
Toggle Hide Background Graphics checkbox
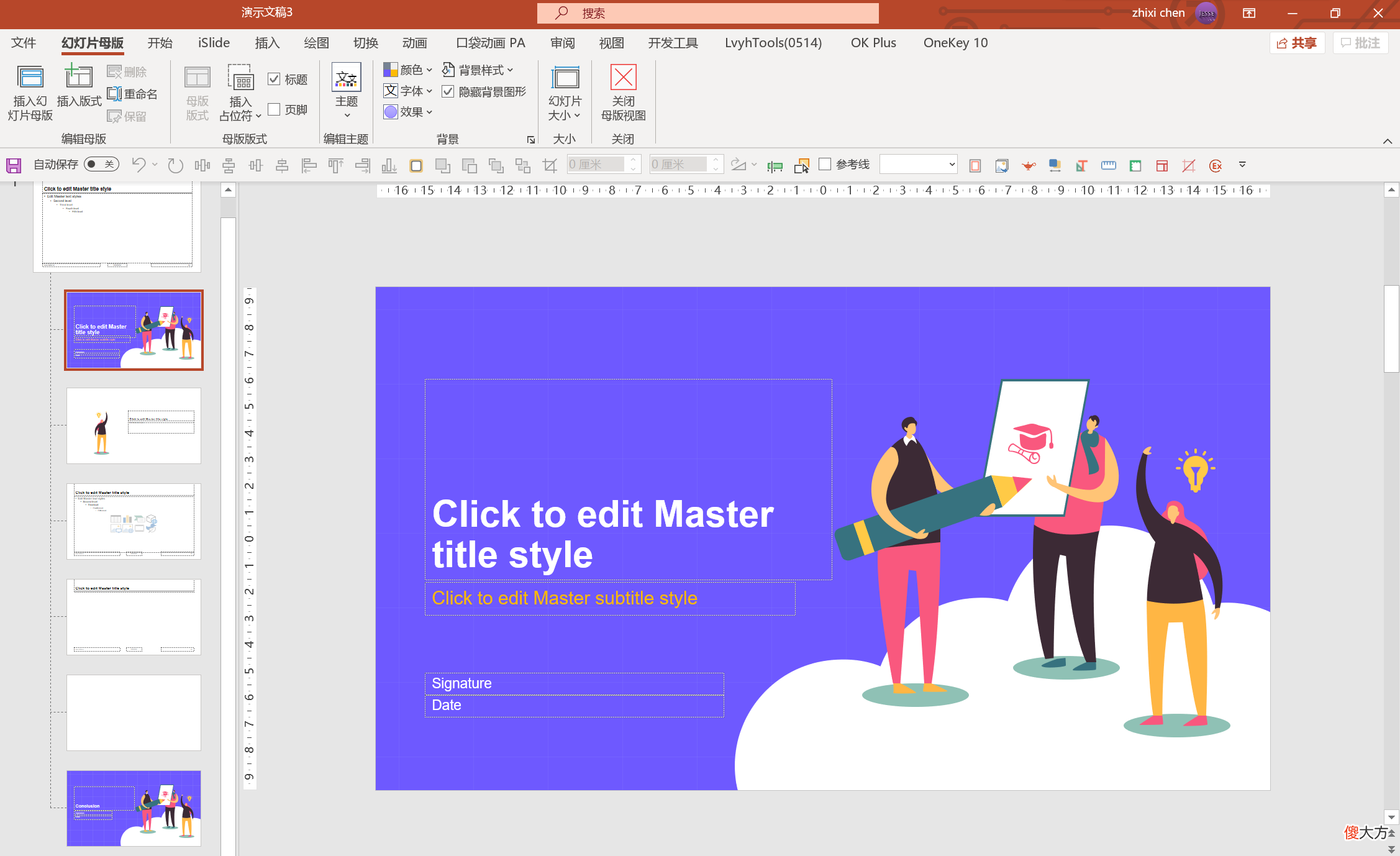(448, 91)
